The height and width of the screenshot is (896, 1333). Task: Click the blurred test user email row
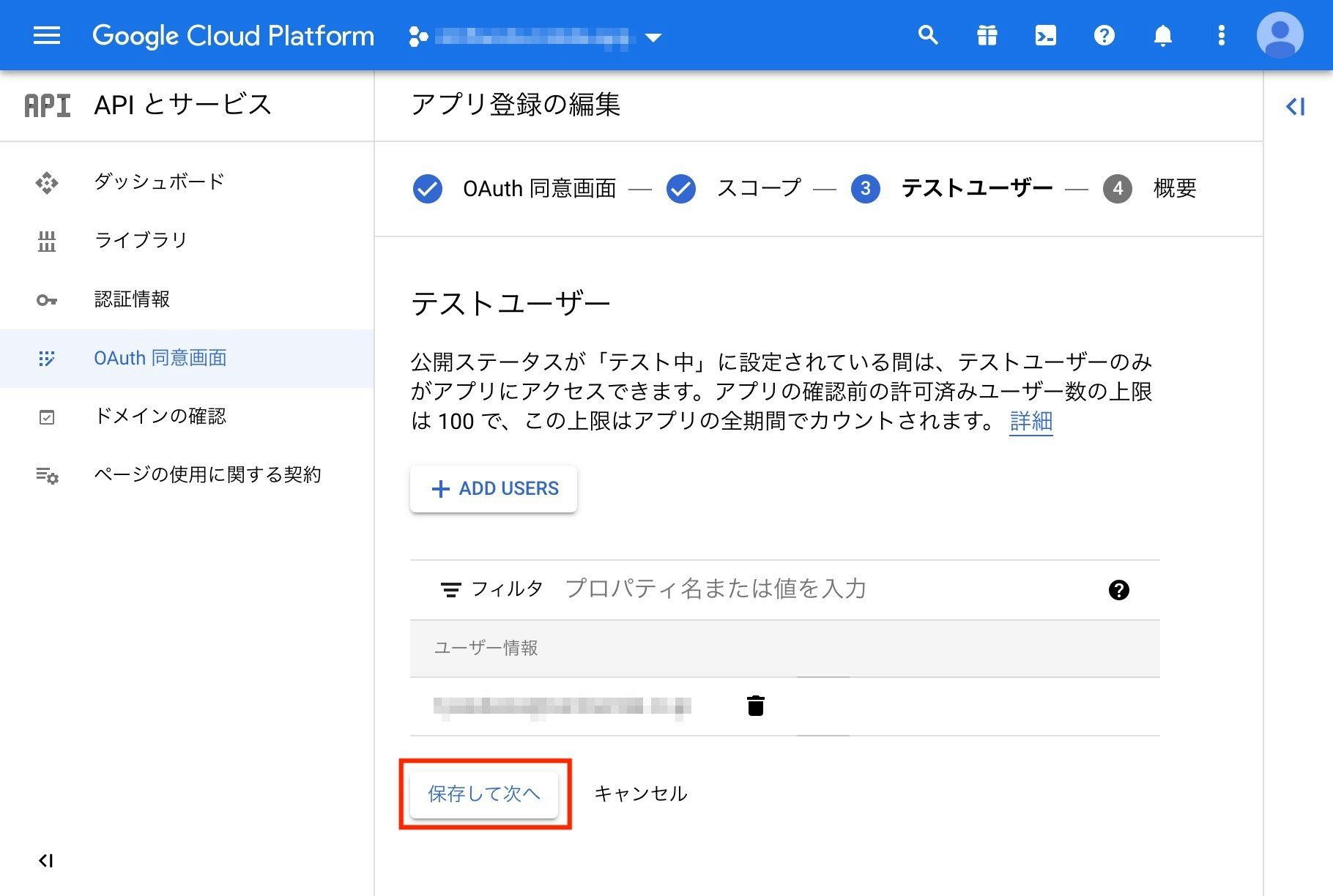click(562, 706)
